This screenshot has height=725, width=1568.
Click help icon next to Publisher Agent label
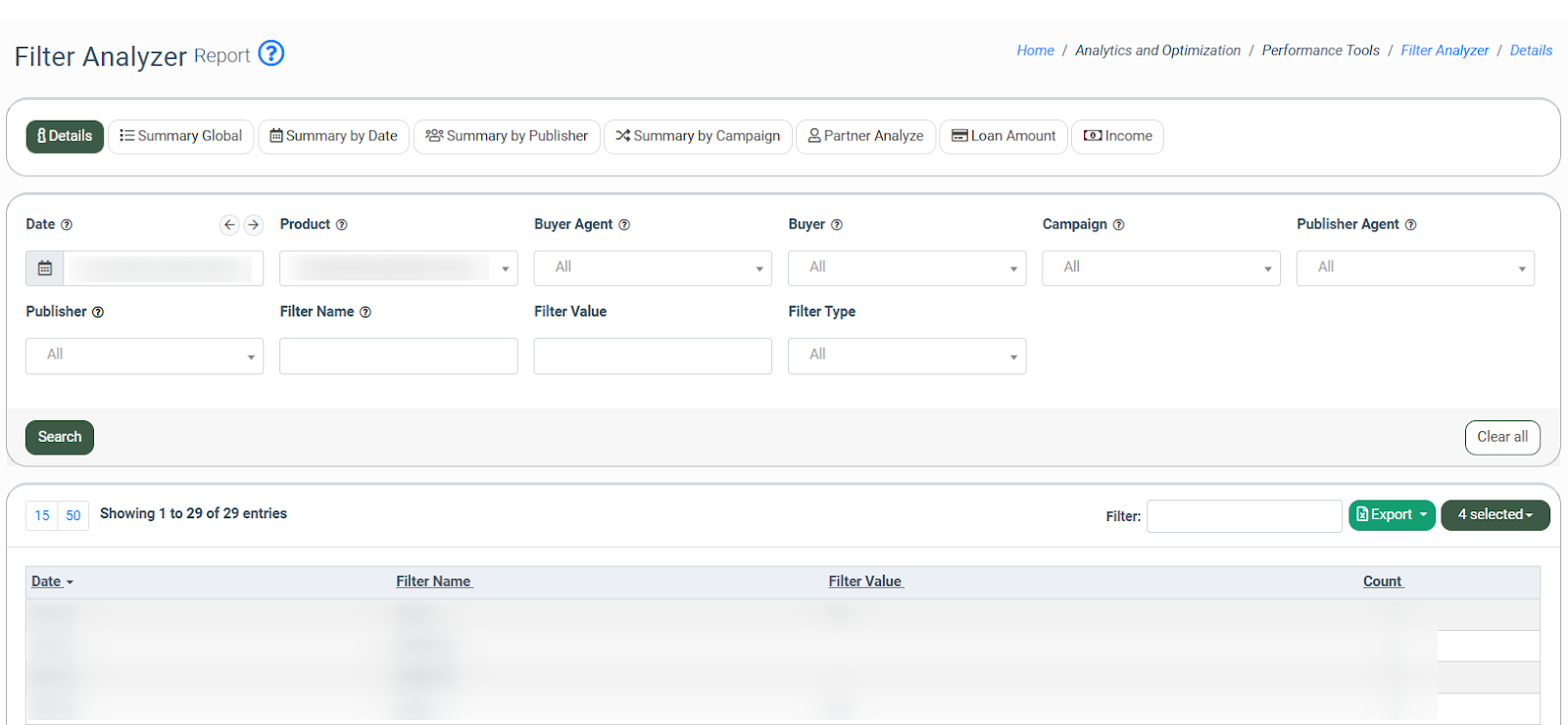click(1410, 224)
